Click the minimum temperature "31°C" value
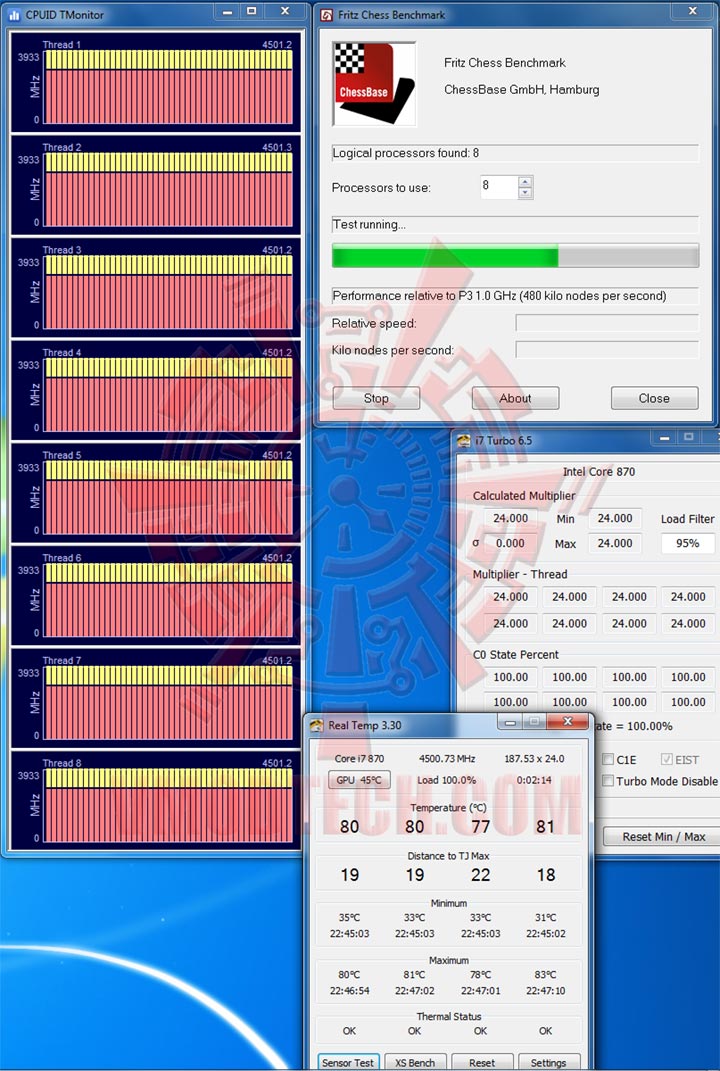This screenshot has height=1071, width=720. click(545, 918)
